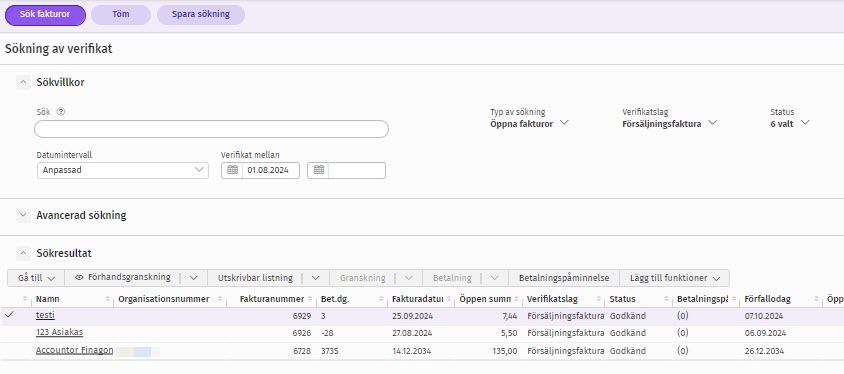Click invoice number 6926 cell

click(301, 333)
